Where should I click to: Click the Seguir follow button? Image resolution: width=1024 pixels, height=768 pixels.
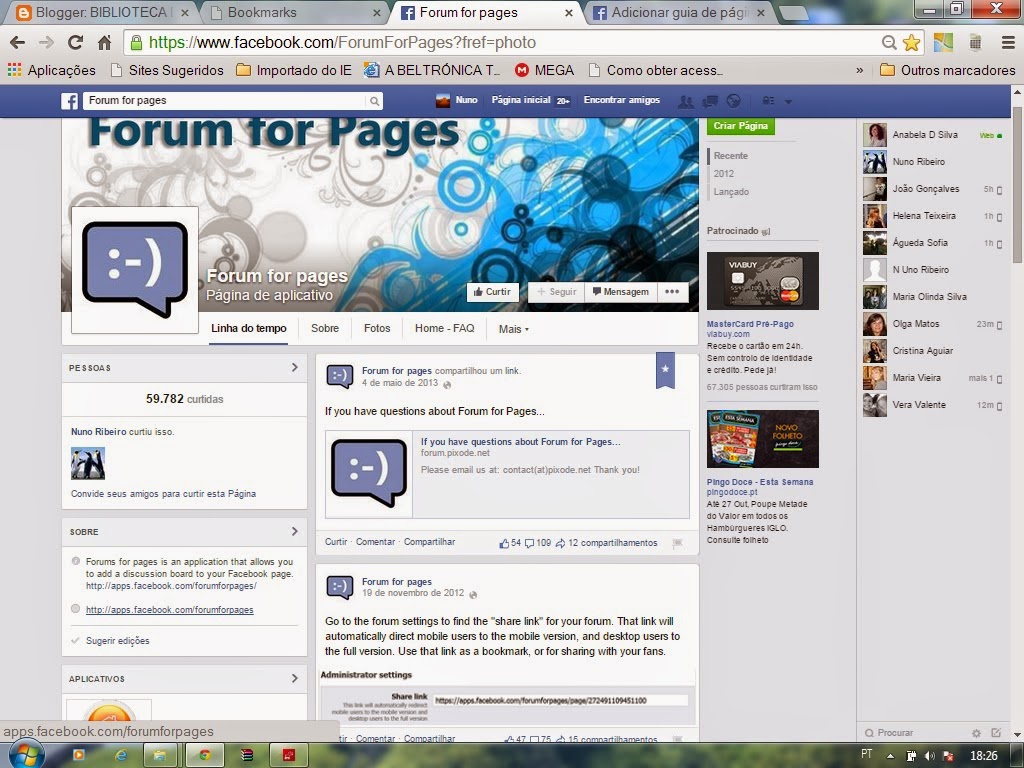click(556, 292)
